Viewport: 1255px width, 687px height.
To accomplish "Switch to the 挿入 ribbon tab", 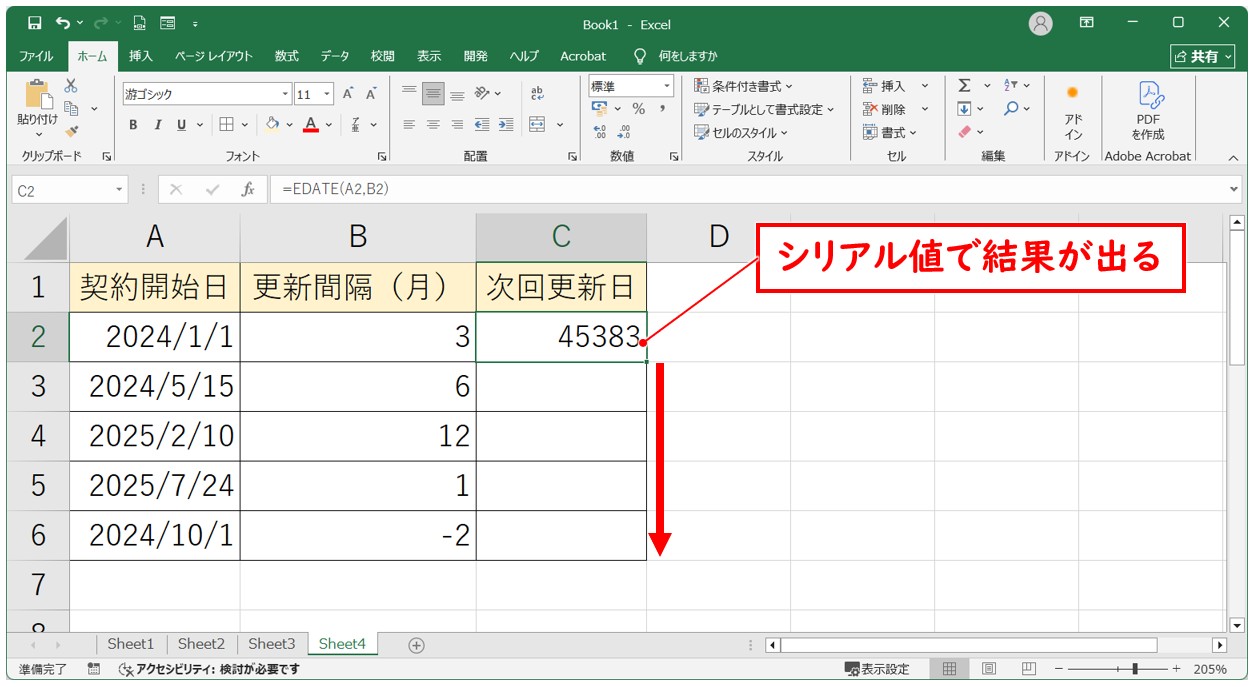I will point(141,56).
